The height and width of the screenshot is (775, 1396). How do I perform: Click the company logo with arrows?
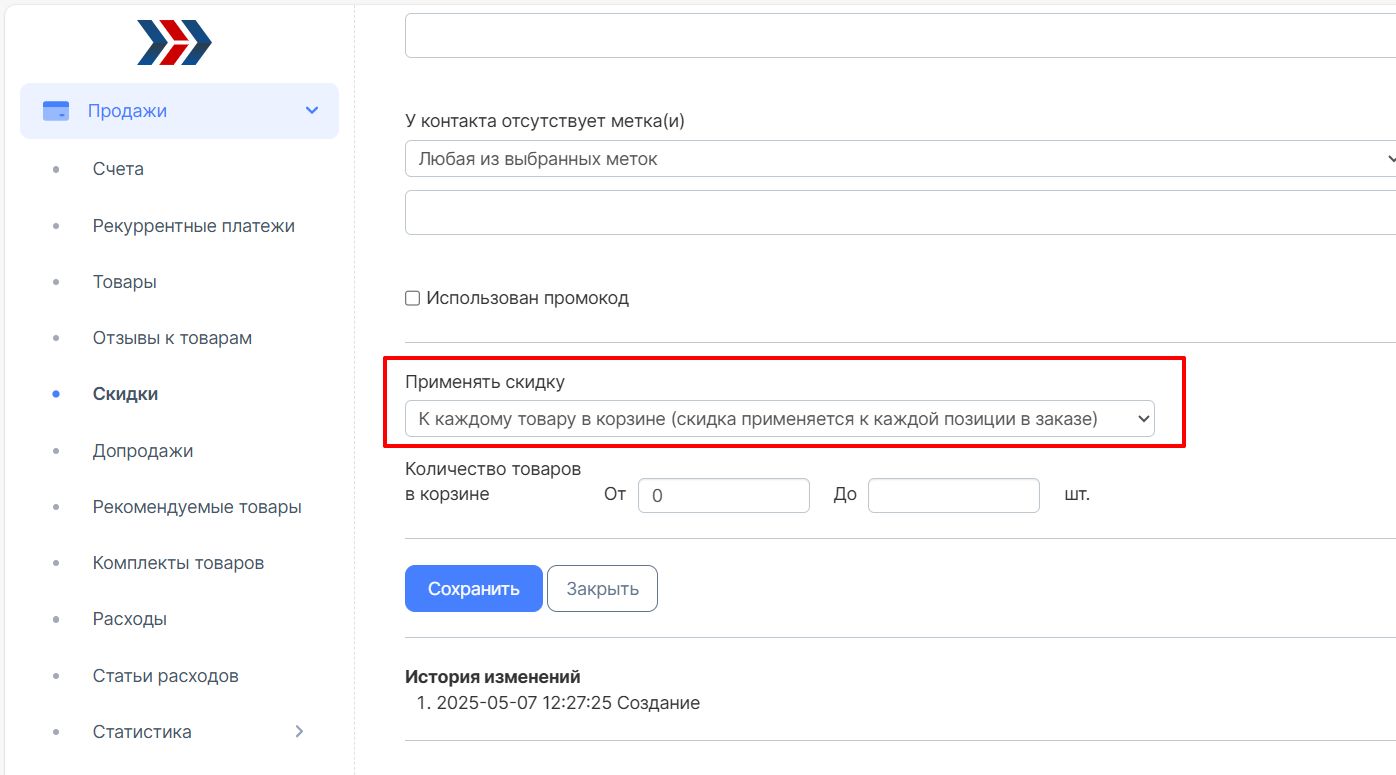click(174, 43)
